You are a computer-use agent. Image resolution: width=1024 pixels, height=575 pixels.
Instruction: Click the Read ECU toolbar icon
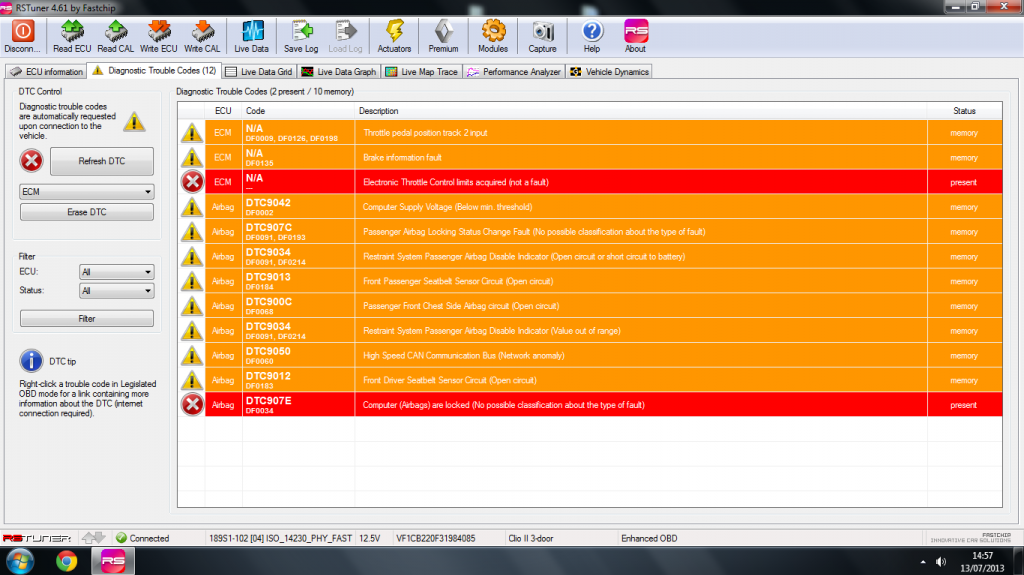coord(72,31)
